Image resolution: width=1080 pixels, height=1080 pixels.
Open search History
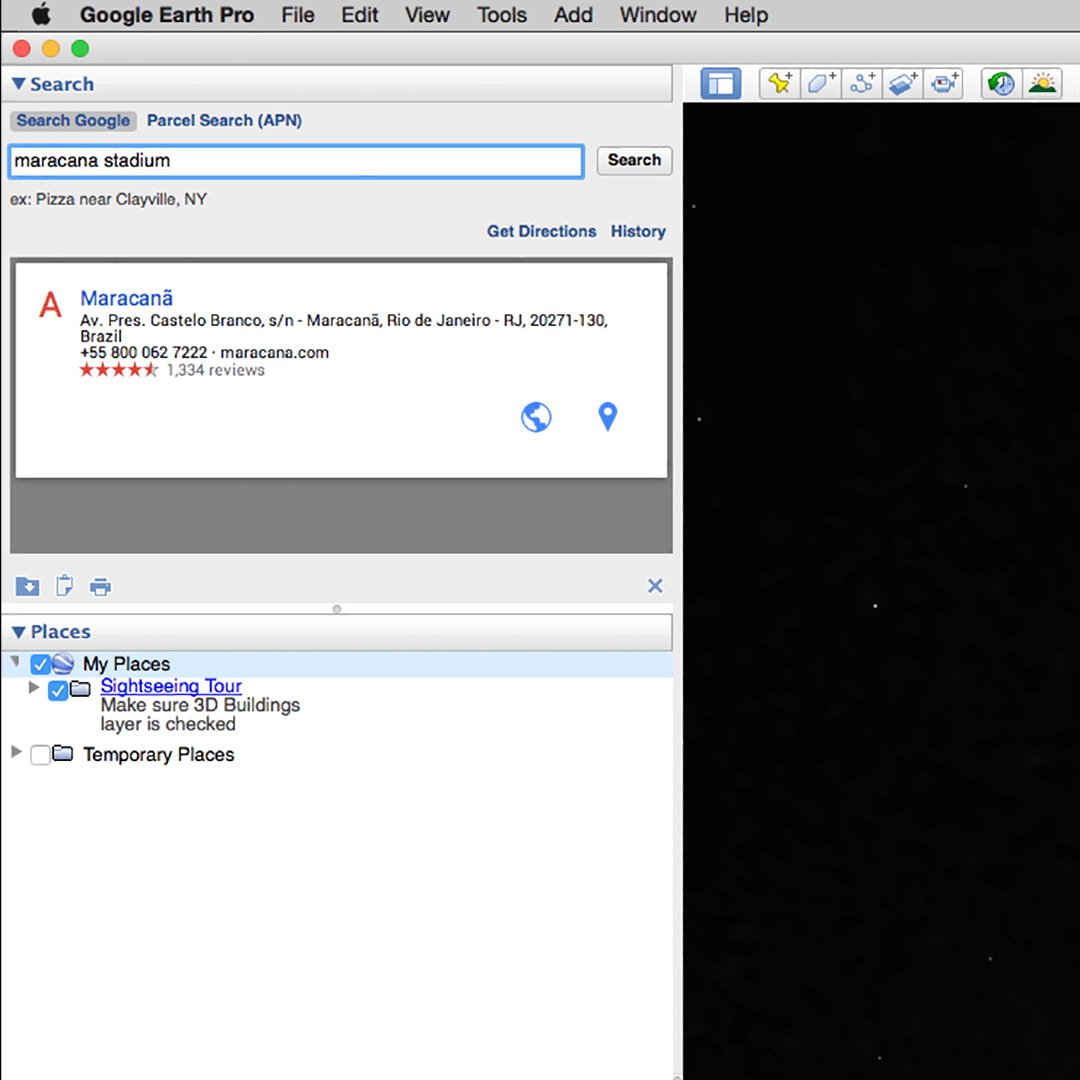tap(638, 231)
